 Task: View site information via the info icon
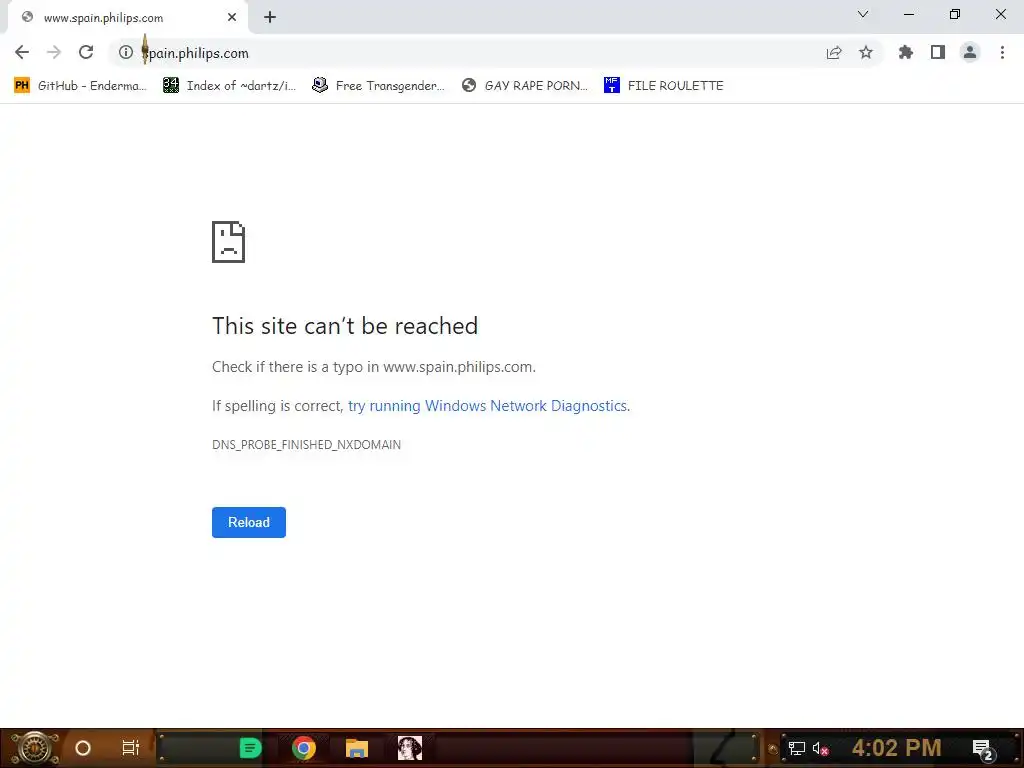point(125,52)
